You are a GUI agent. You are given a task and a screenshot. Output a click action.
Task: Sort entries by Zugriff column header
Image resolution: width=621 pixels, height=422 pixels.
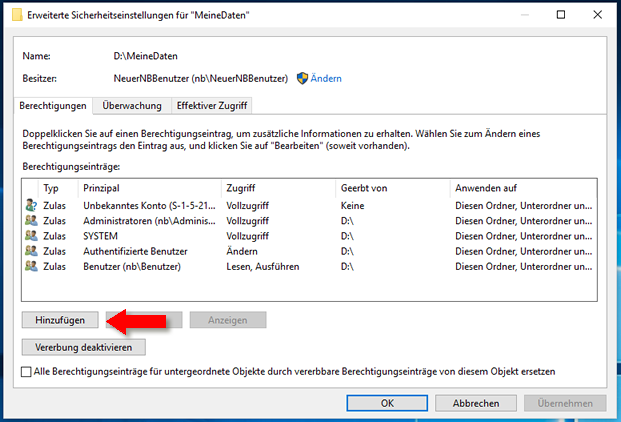278,187
